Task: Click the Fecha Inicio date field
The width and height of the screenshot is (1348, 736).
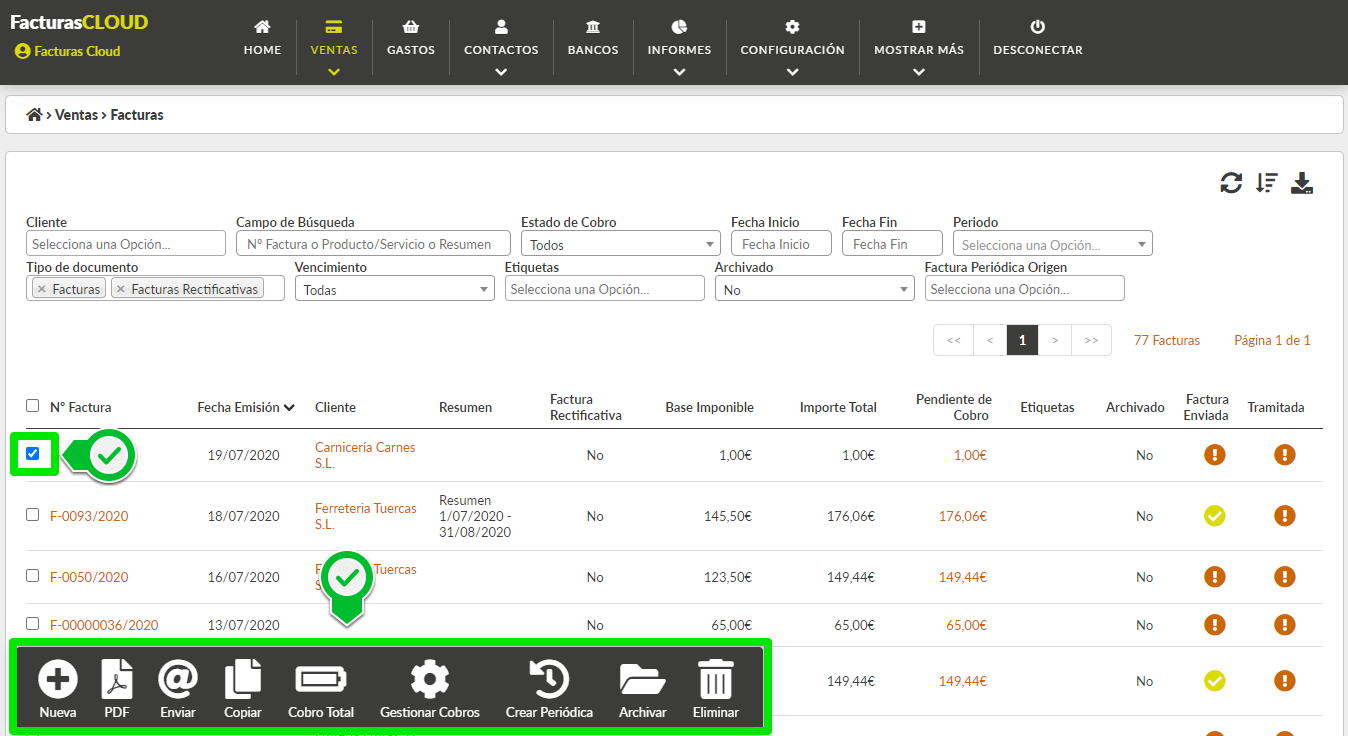Action: (x=781, y=244)
